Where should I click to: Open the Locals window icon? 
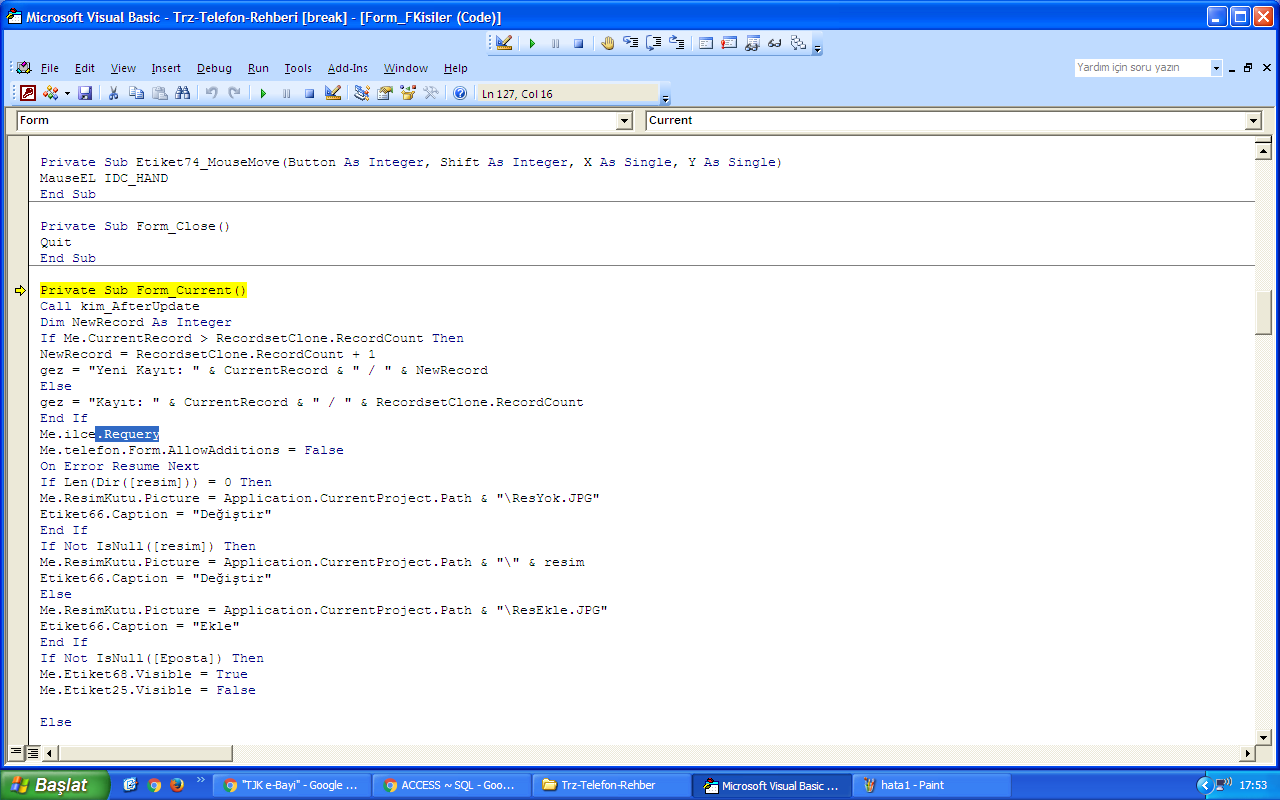[706, 43]
